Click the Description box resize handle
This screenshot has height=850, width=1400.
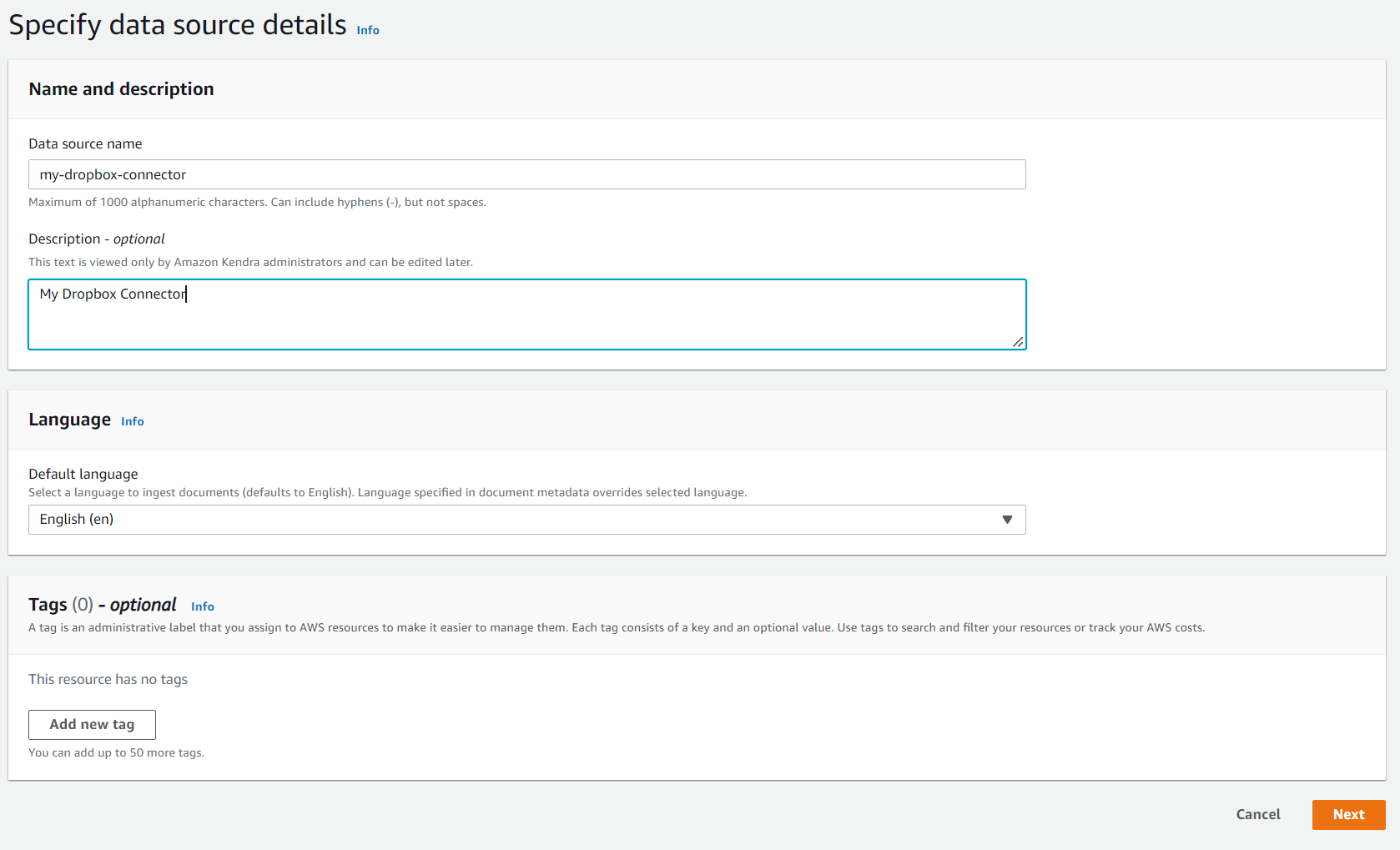(1018, 341)
